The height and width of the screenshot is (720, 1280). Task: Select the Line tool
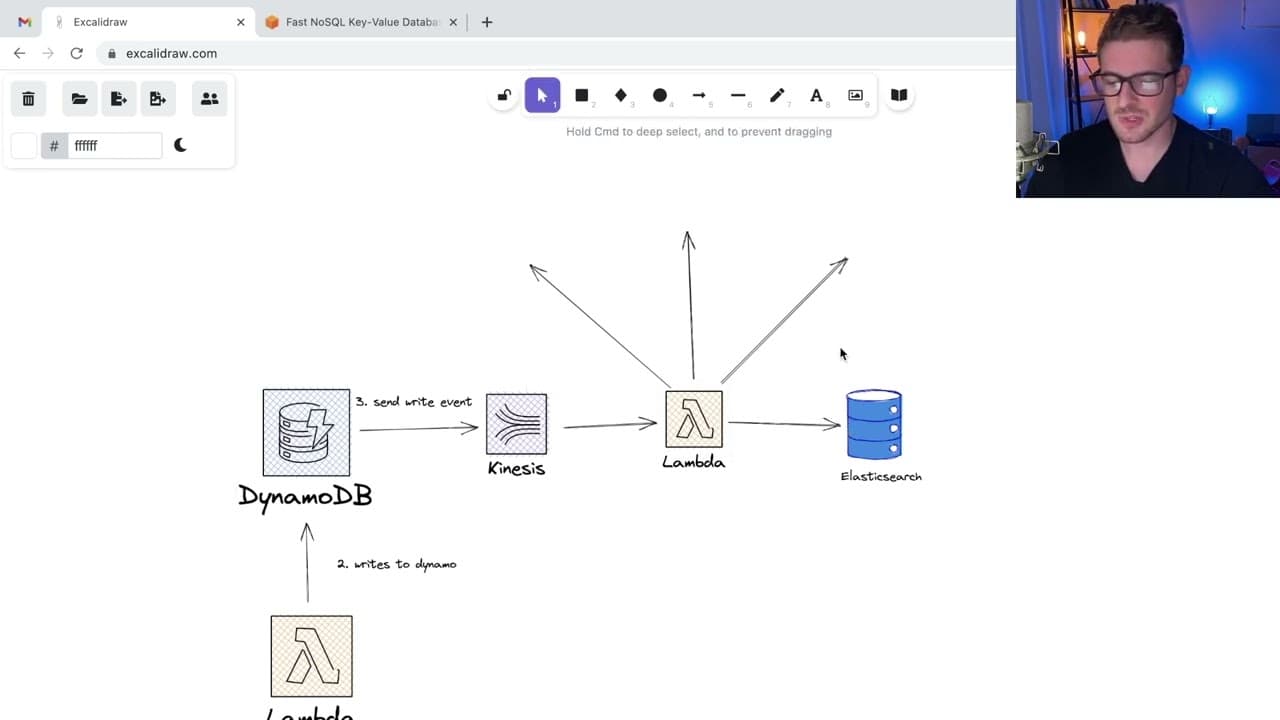[738, 95]
